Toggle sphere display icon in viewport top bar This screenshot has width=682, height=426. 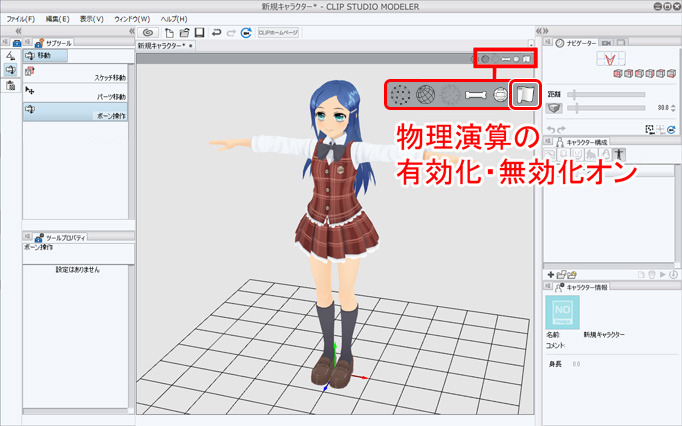pos(516,59)
